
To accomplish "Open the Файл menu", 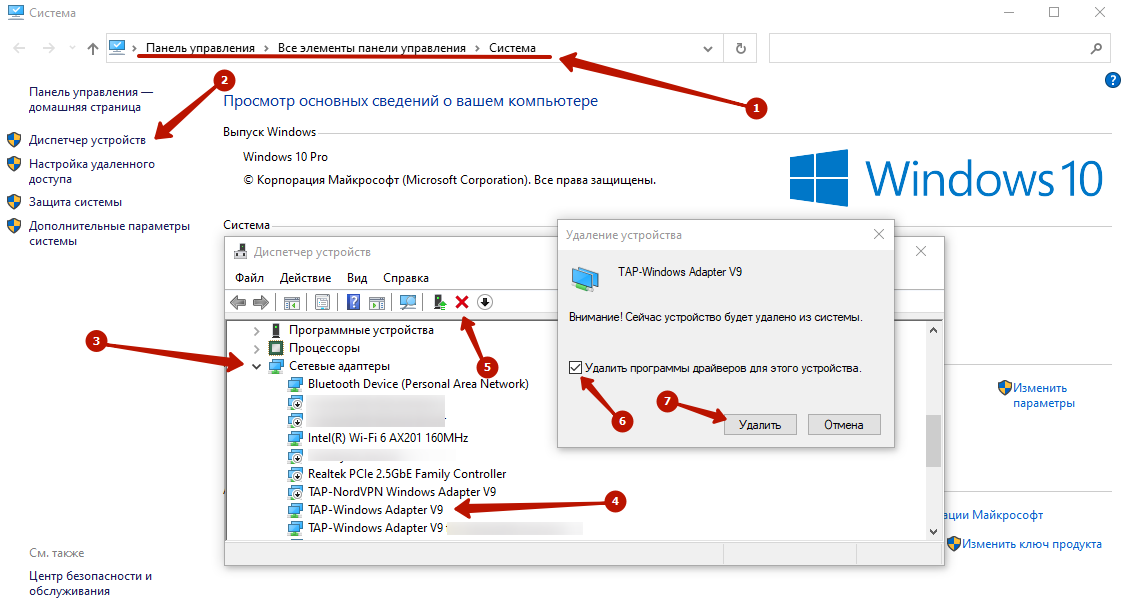I will coord(250,278).
